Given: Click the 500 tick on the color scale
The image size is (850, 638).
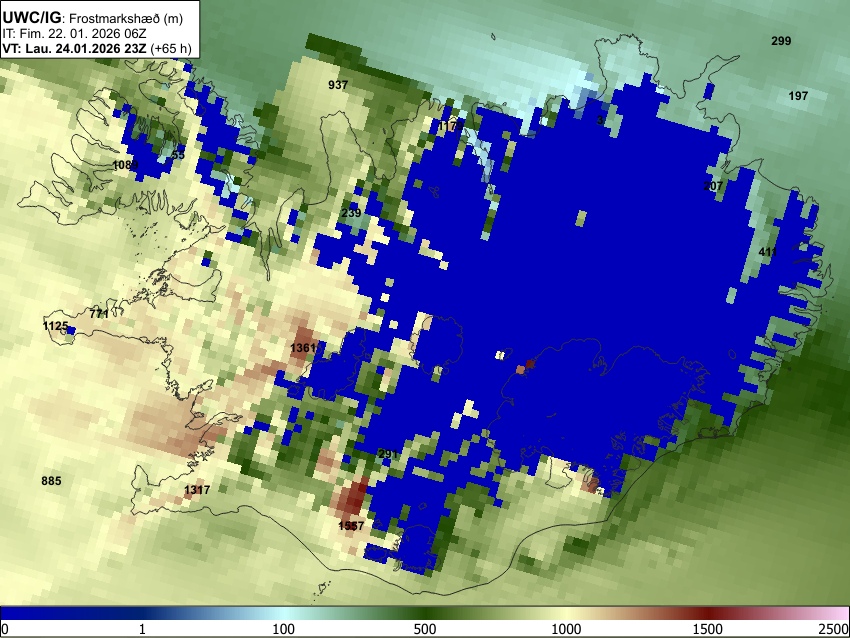Looking at the screenshot, I should (x=425, y=629).
